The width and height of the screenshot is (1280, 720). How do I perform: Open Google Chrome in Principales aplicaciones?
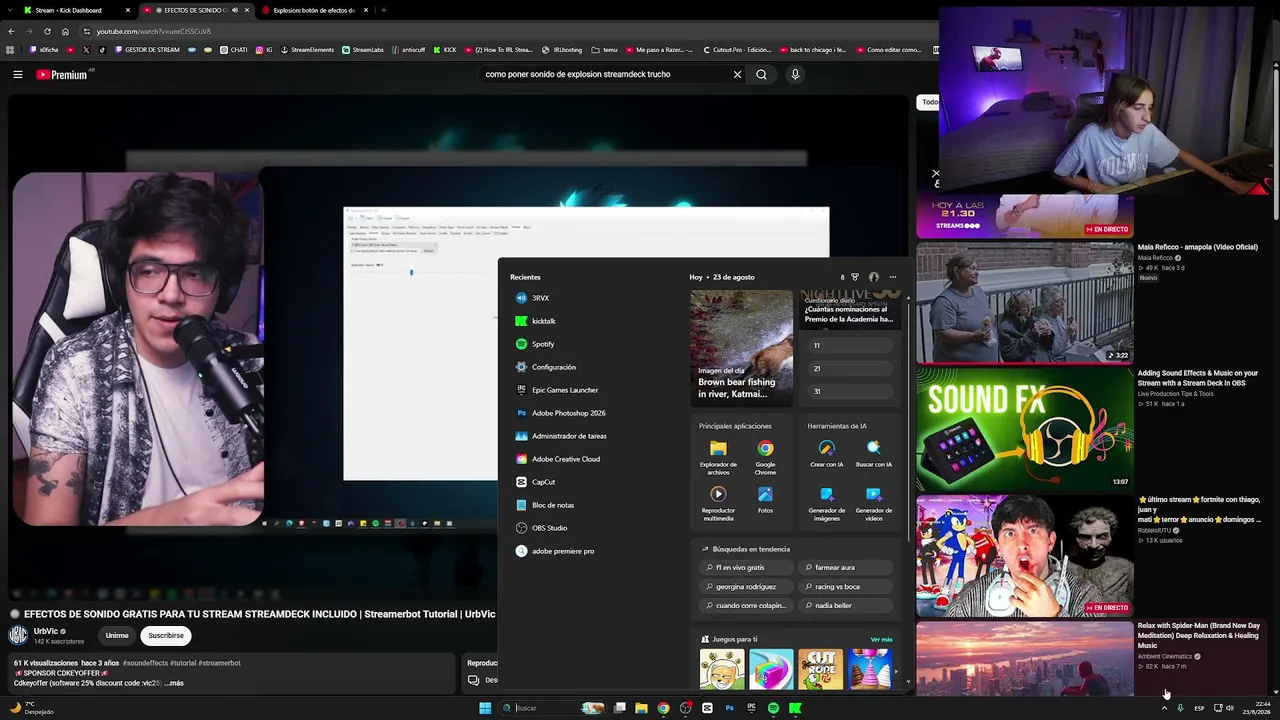click(x=765, y=458)
